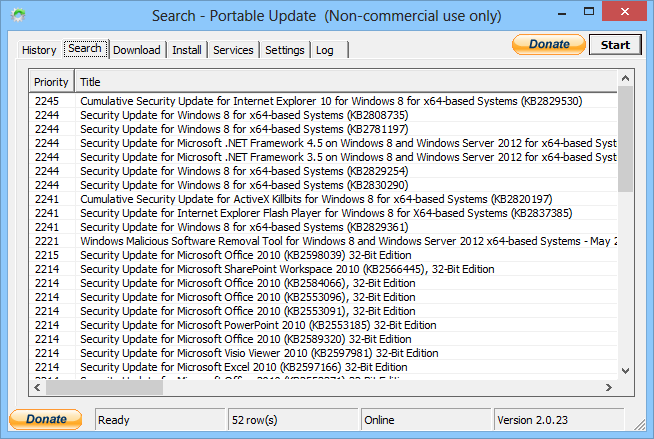Screen dimensions: 654x439
Task: Select the Windows Malicious Software Removal Tool row
Action: (323, 241)
